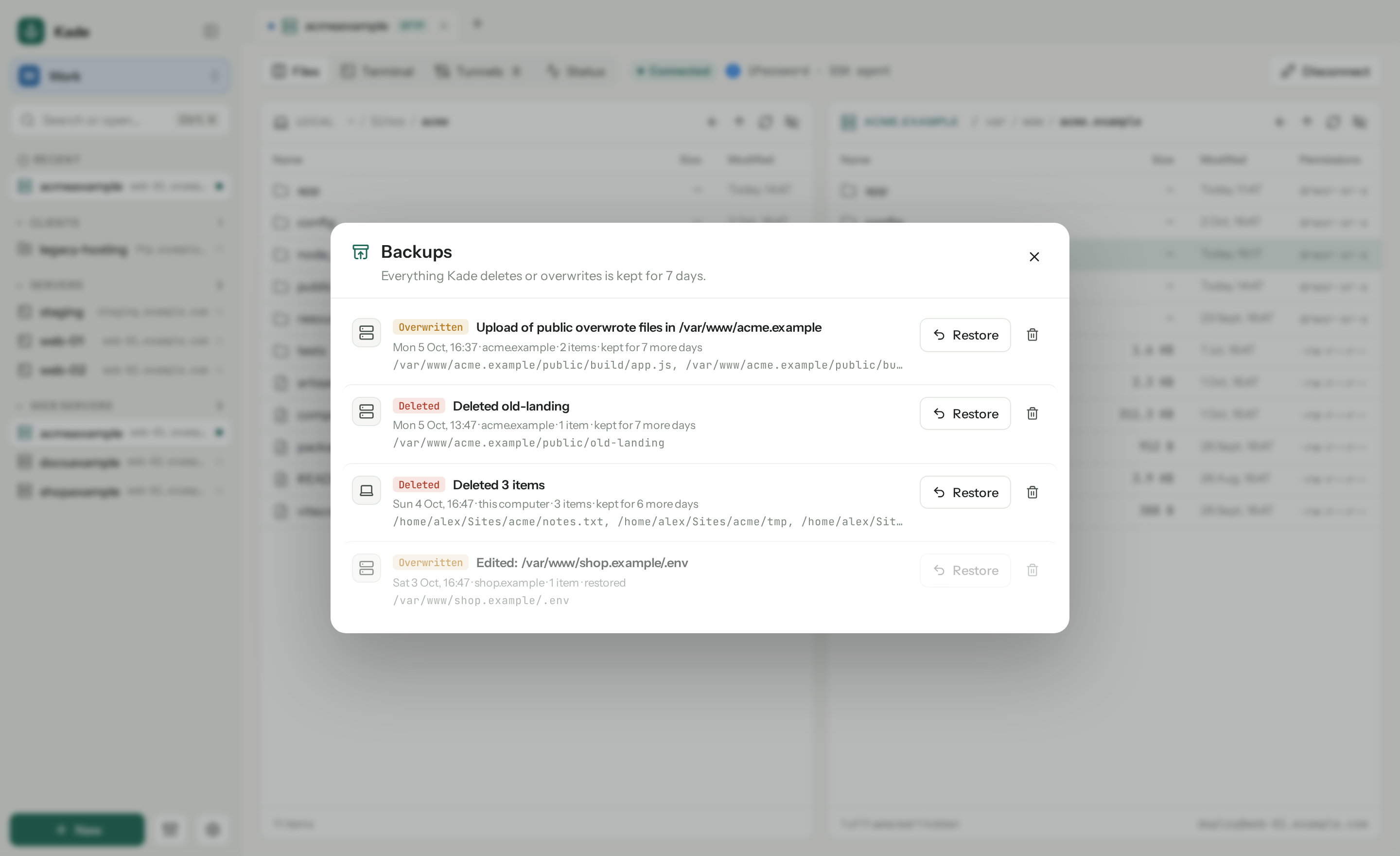Viewport: 1400px width, 856px height.
Task: Trash the shop.example .env backup entry
Action: [x=1032, y=570]
